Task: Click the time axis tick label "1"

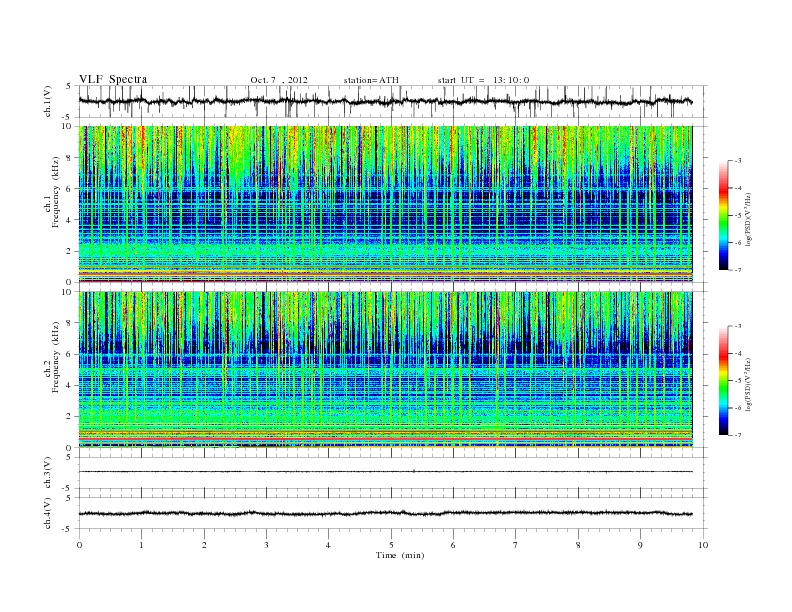Action: point(142,545)
